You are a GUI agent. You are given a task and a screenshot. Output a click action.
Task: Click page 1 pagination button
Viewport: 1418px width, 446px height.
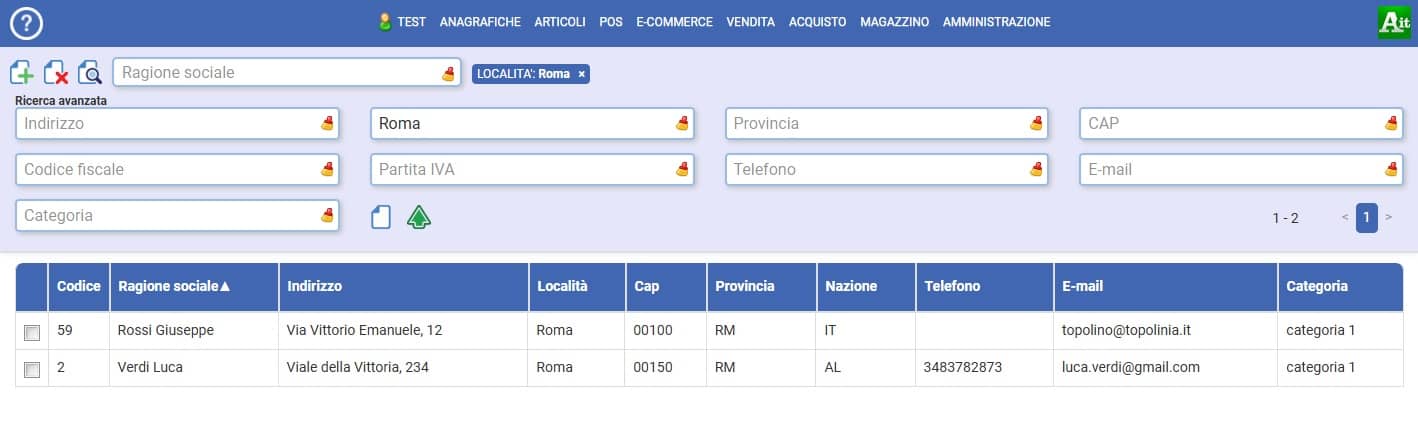1367,217
